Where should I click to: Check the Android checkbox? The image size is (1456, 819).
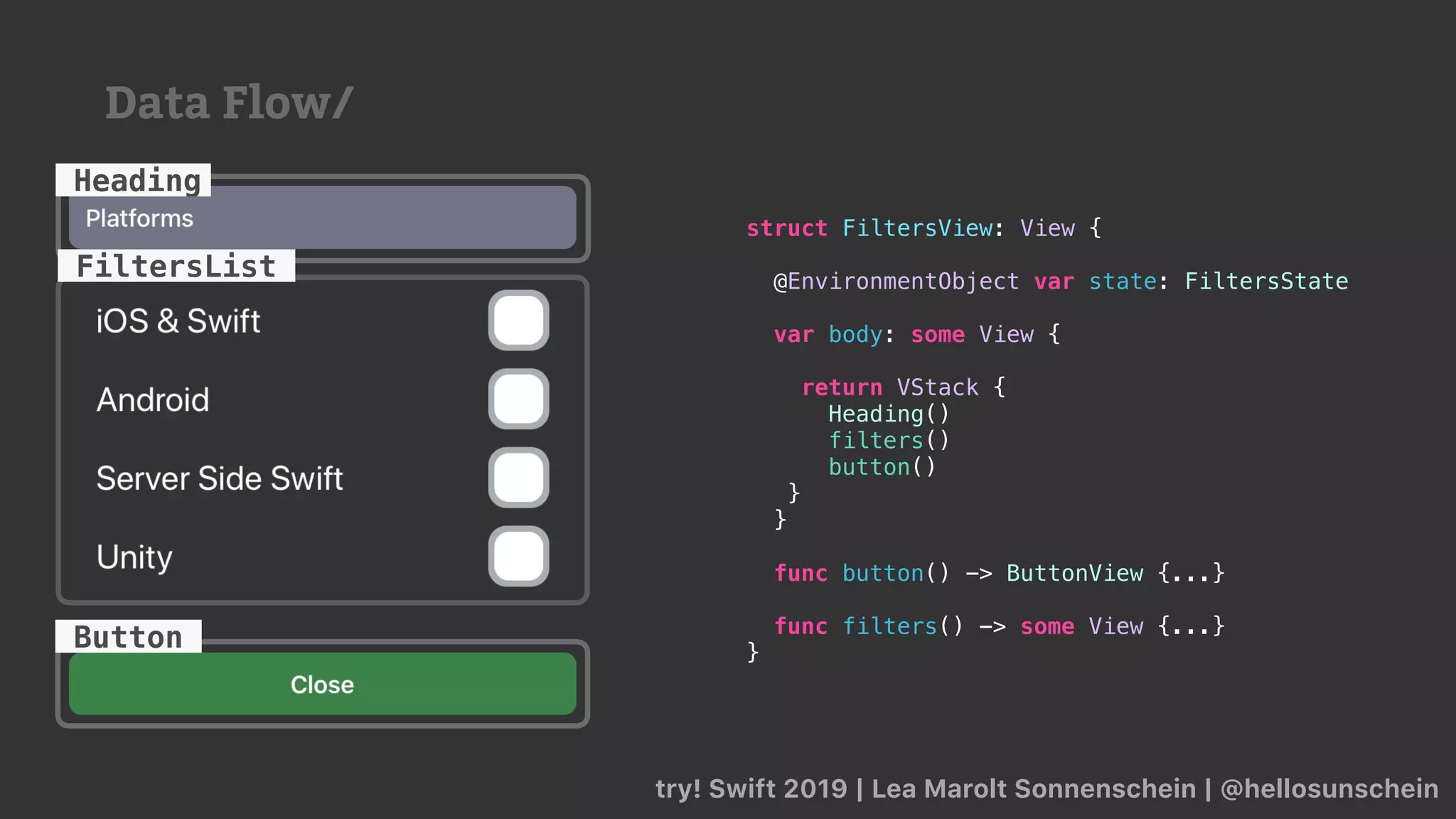[518, 399]
